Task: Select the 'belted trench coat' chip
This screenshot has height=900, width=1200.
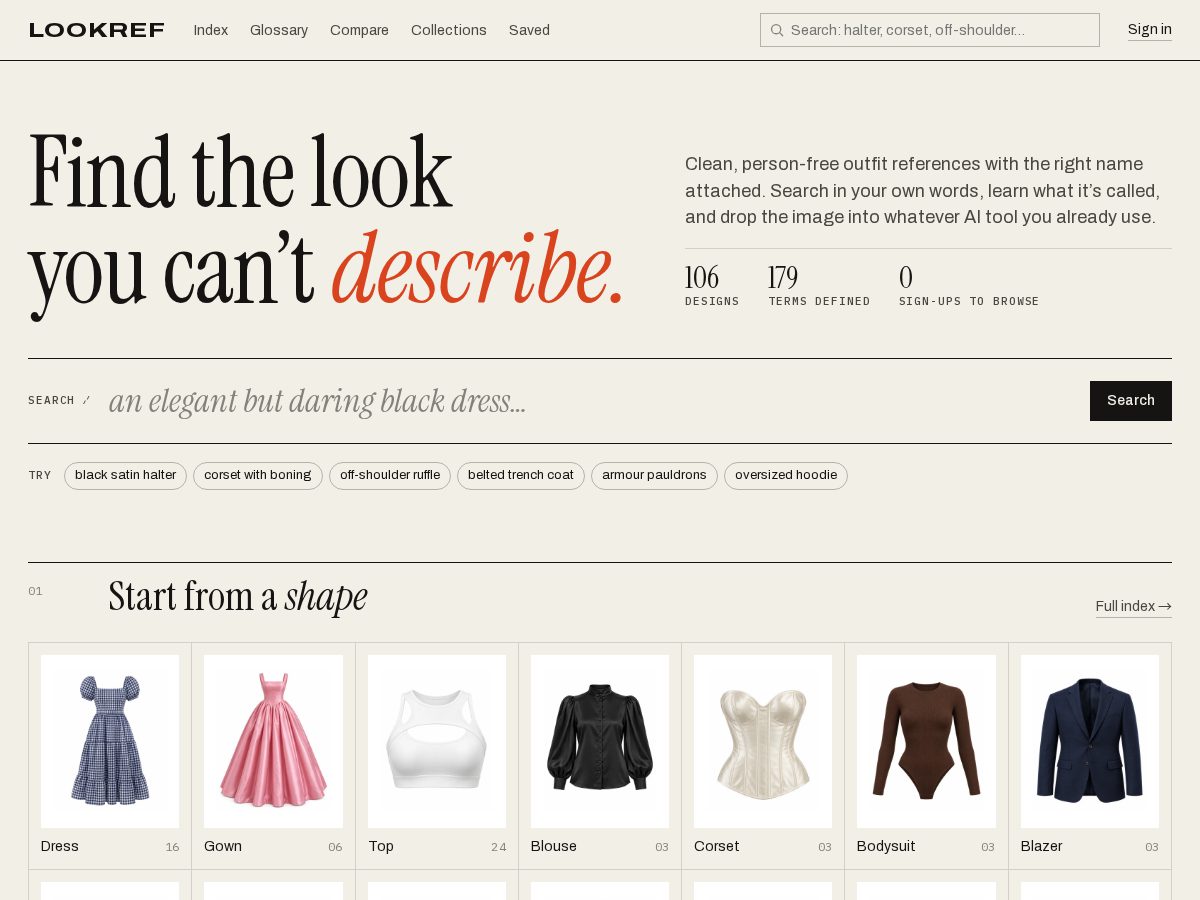Action: [521, 476]
